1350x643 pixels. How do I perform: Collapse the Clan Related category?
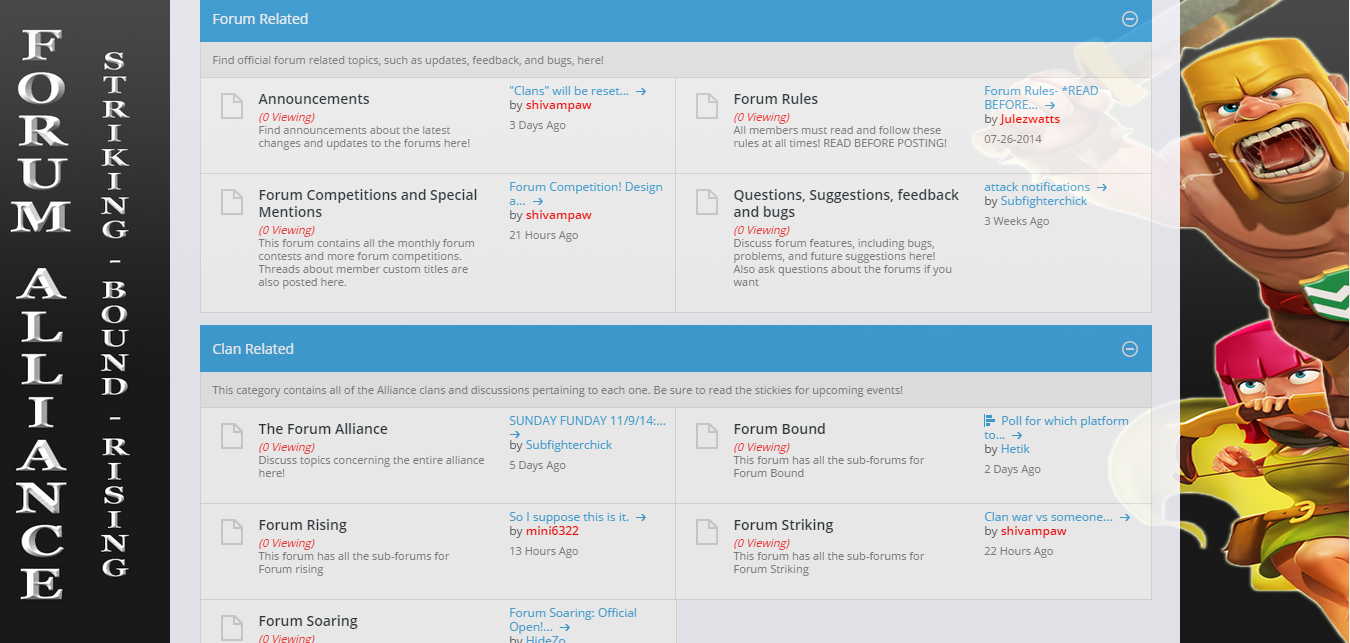tap(1130, 349)
